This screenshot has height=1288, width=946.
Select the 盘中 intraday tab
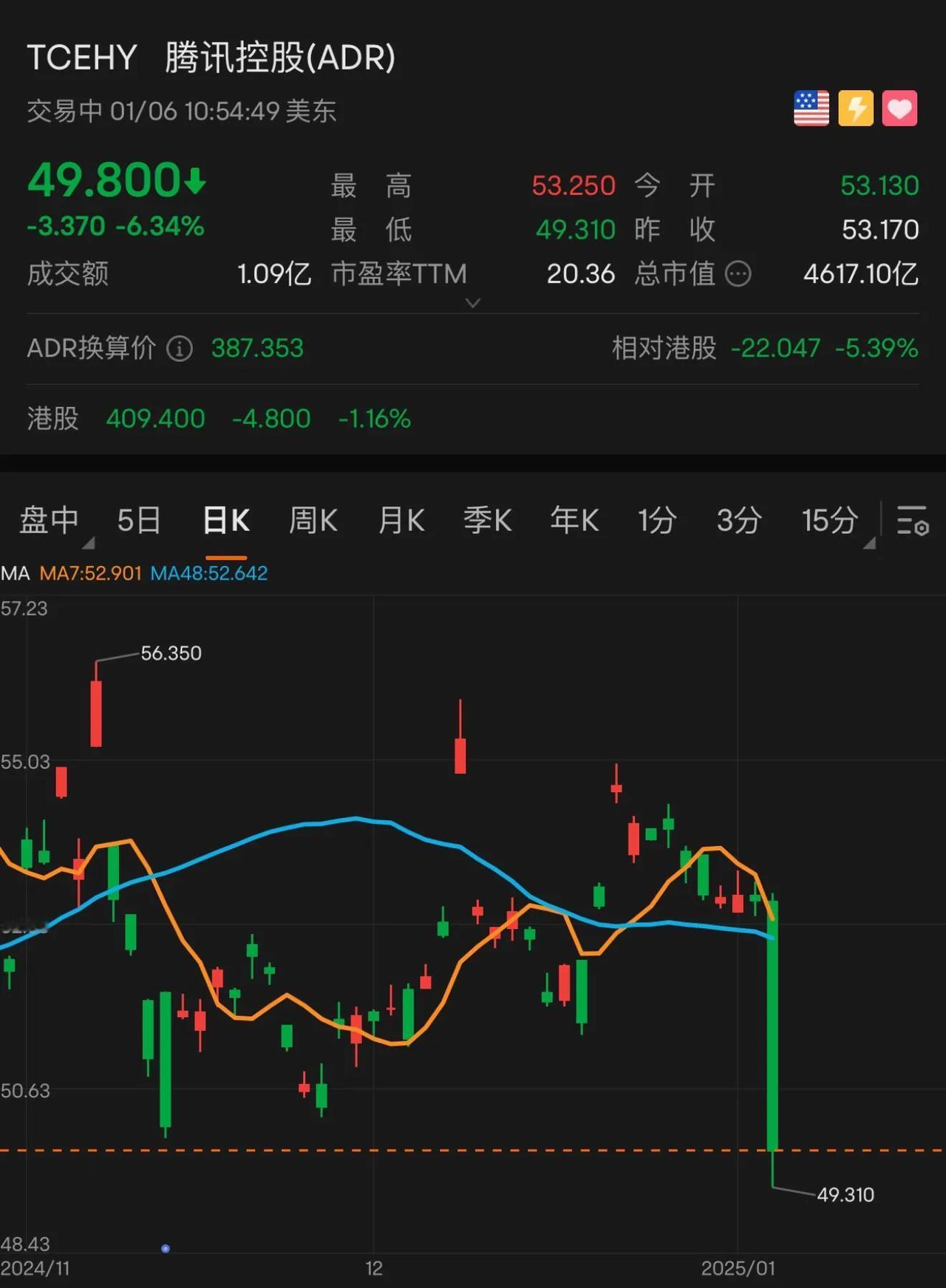click(x=49, y=520)
